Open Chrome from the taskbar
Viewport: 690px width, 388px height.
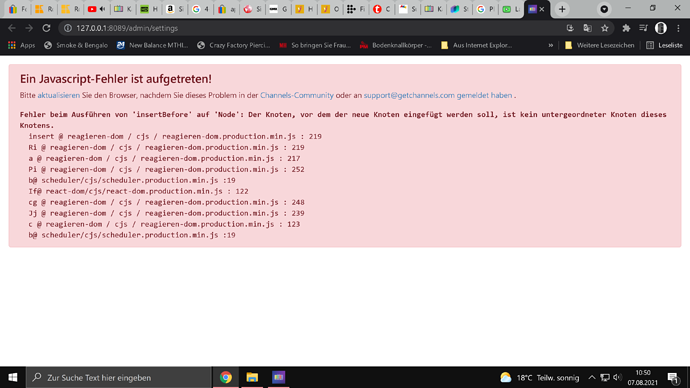click(226, 377)
